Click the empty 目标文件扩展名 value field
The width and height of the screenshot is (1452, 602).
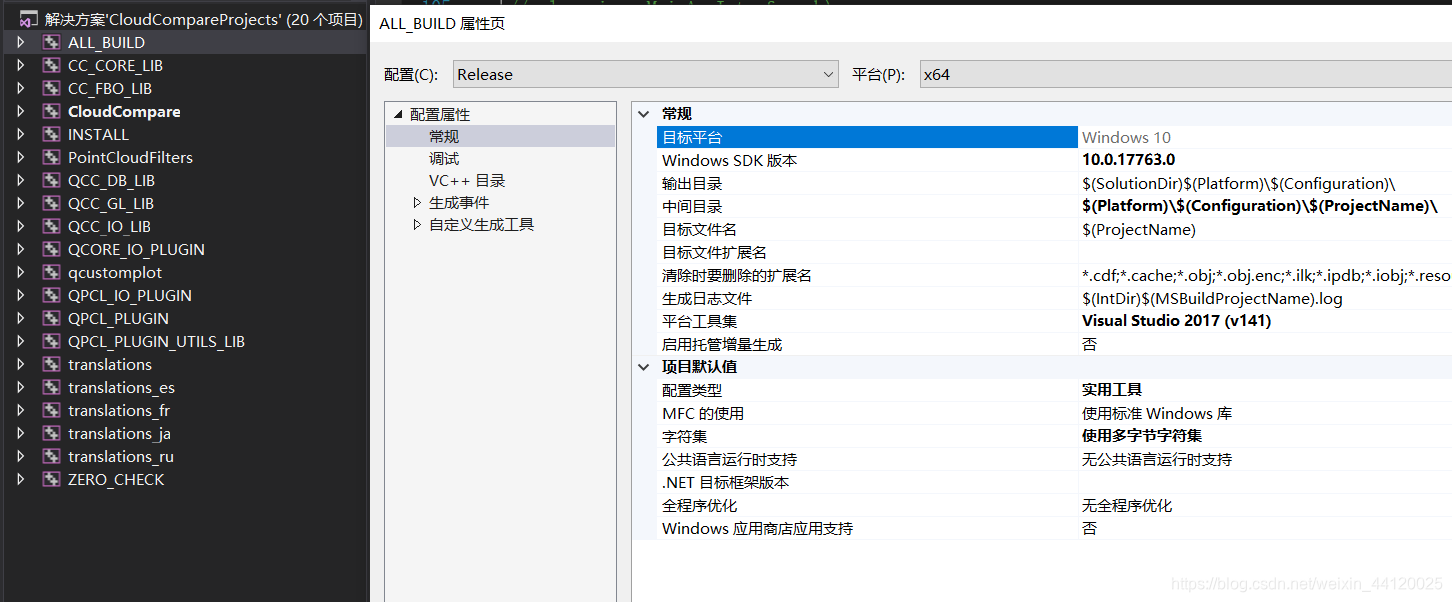(1265, 252)
